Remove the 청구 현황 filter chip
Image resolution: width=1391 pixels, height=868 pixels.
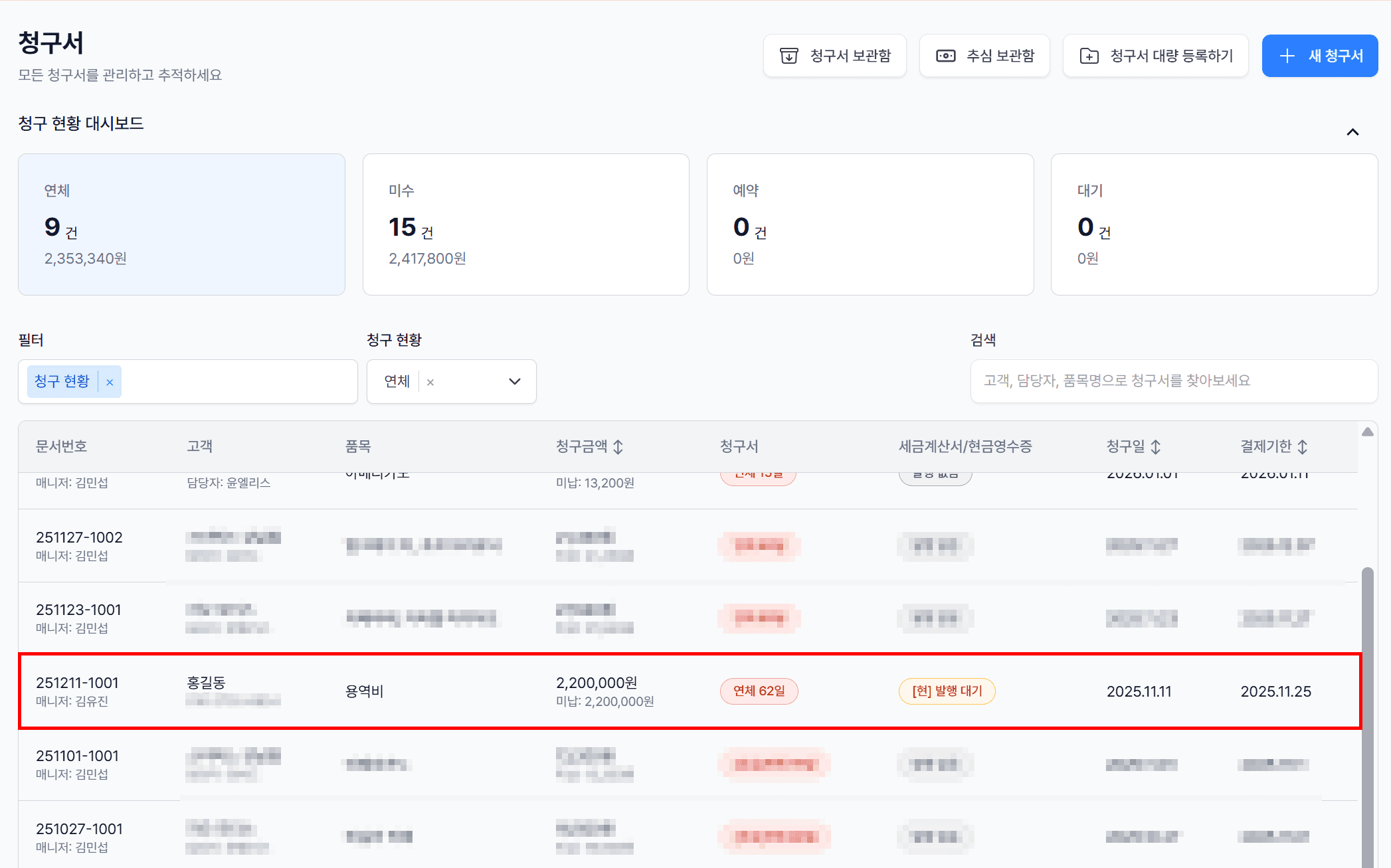pyautogui.click(x=110, y=382)
